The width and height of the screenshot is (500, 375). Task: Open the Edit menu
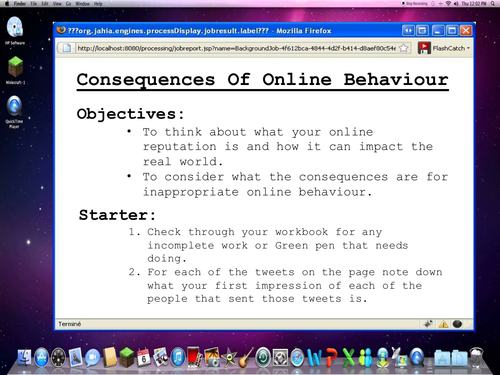[x=45, y=4]
